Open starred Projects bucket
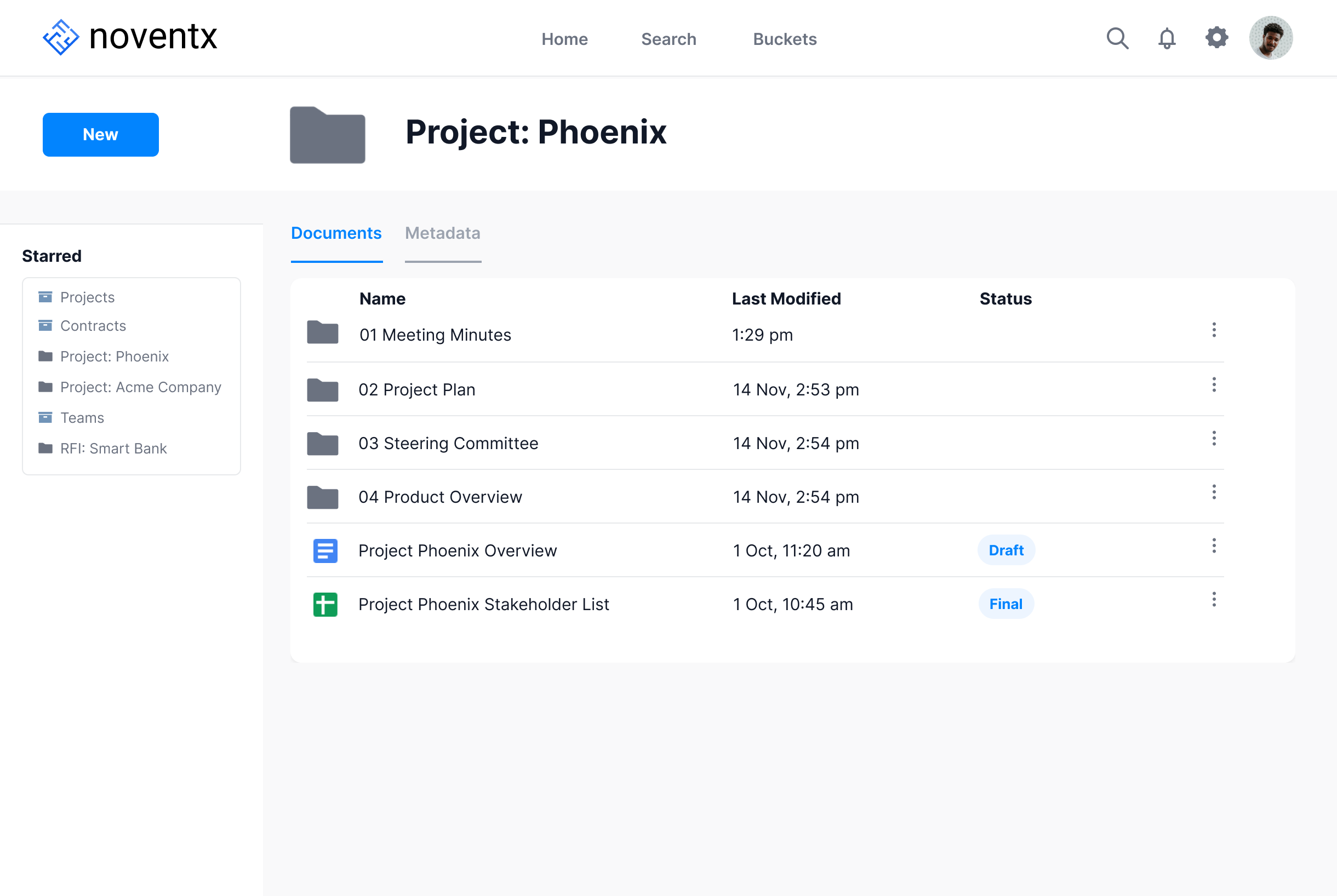This screenshot has height=896, width=1337. click(88, 297)
